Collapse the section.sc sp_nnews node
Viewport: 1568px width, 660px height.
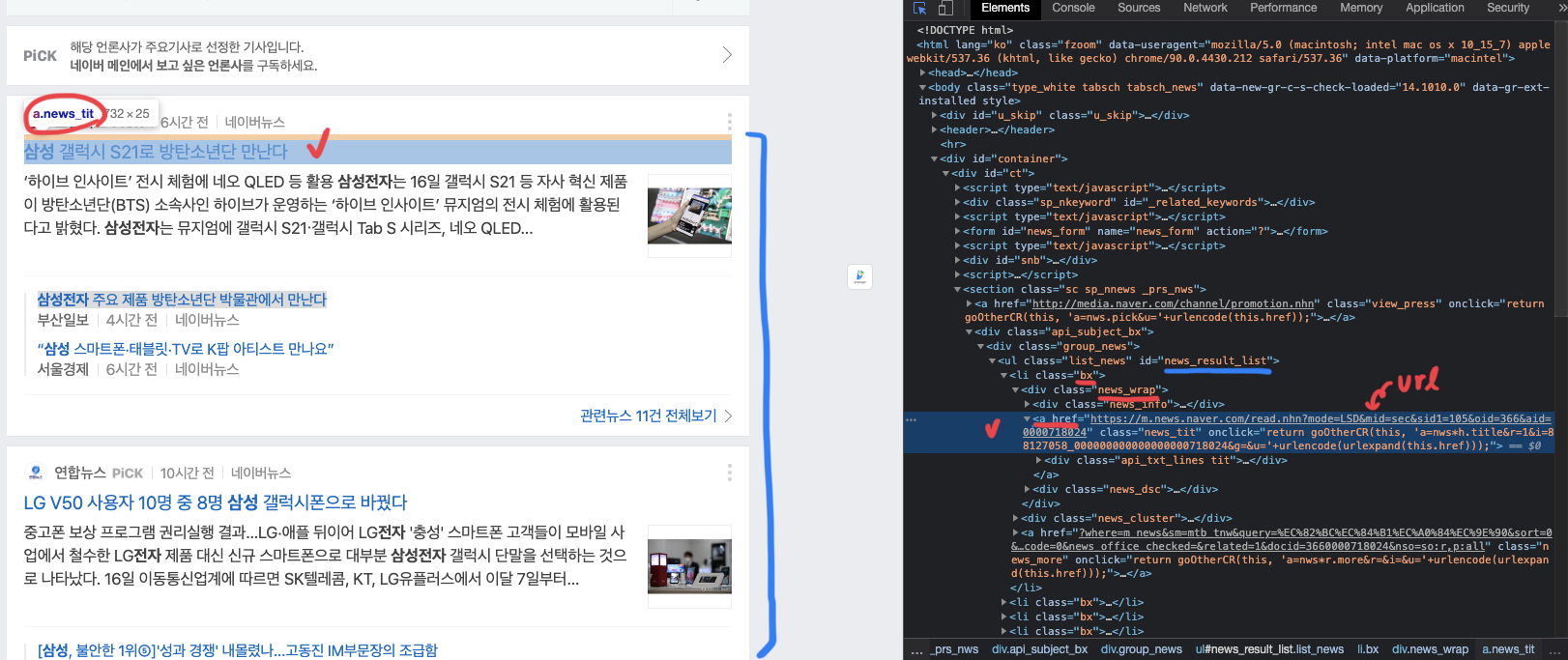(x=957, y=289)
